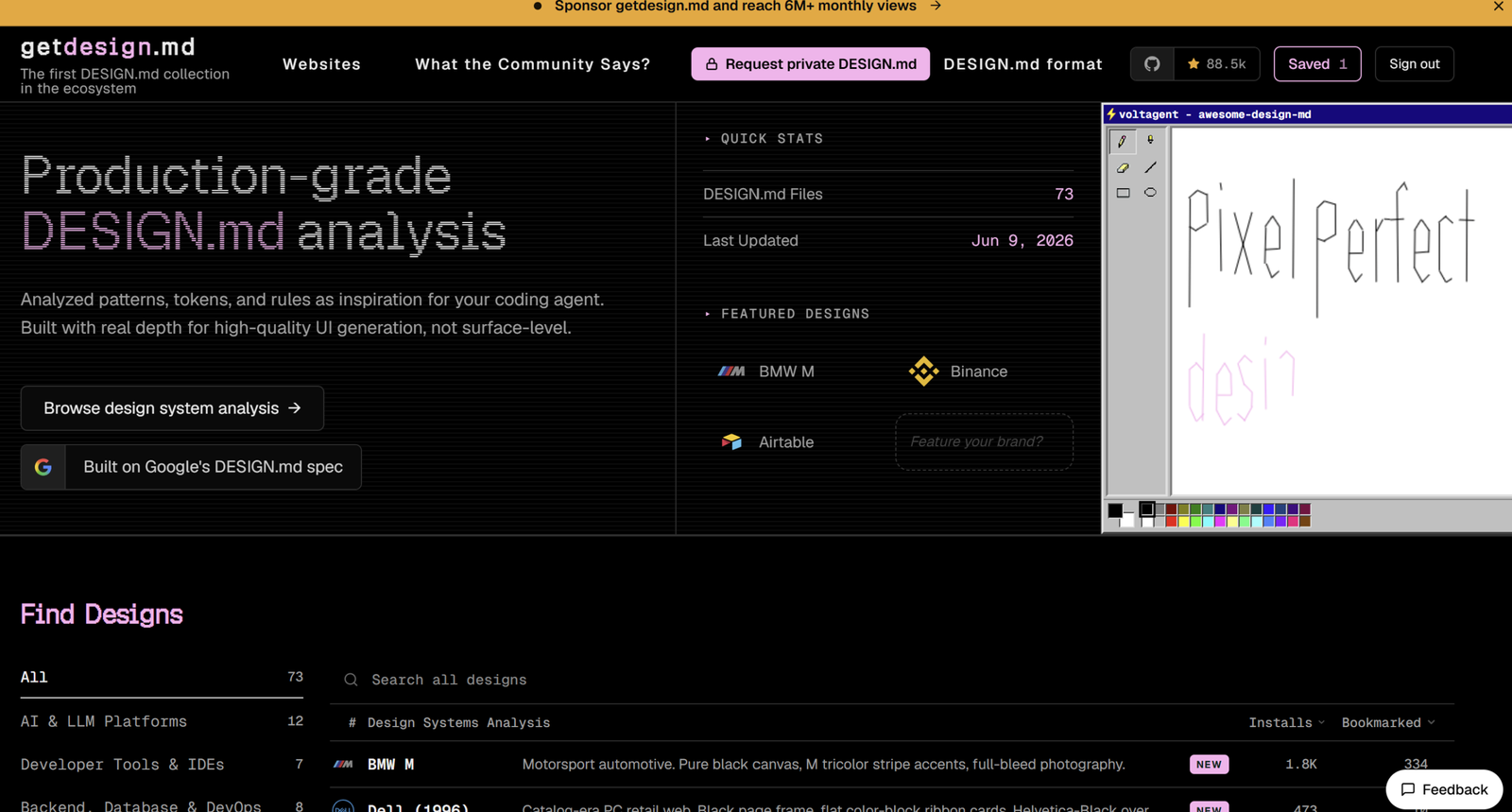Open DESIGN.md format nav link
Image resolution: width=1512 pixels, height=812 pixels.
(1023, 64)
